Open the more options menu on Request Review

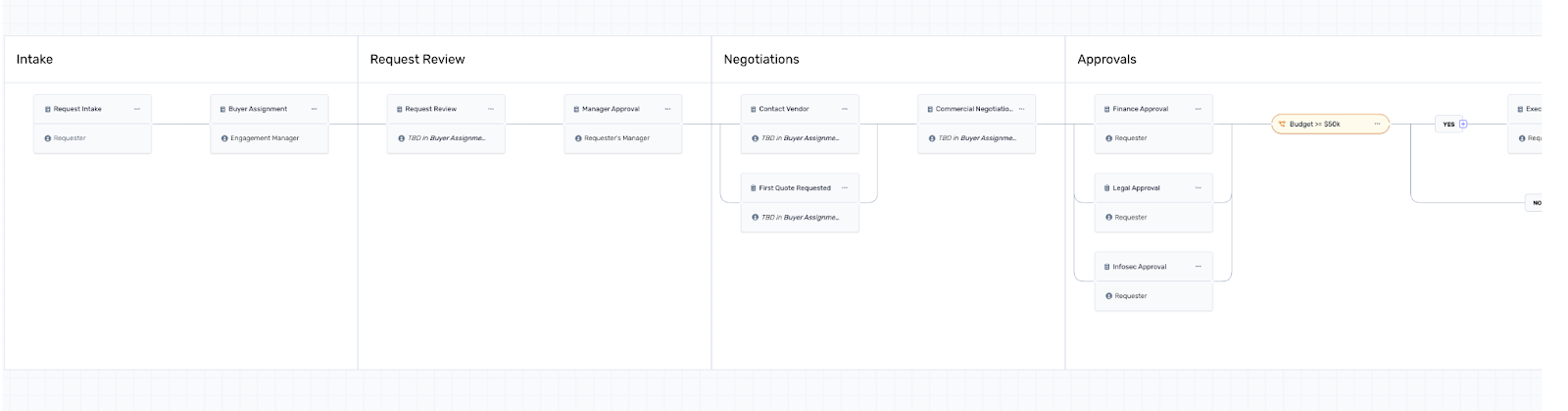[x=491, y=109]
